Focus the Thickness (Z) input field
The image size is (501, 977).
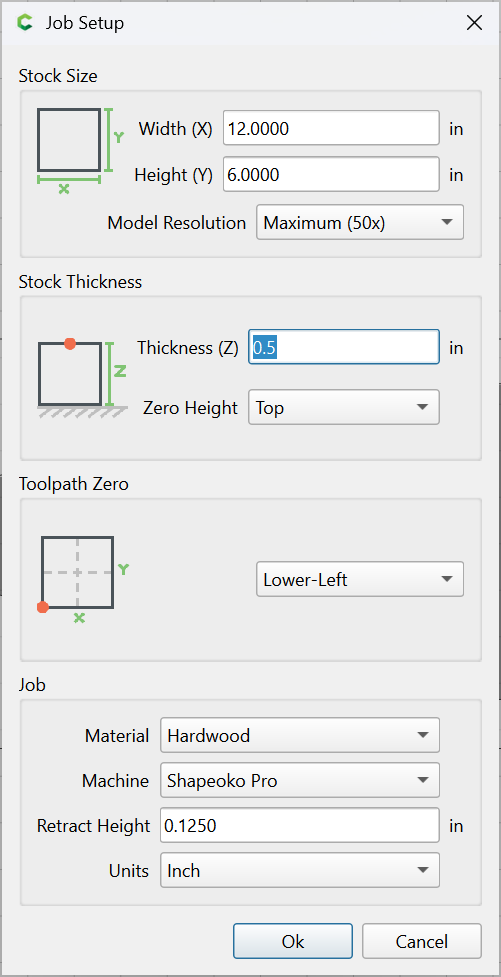tap(344, 347)
